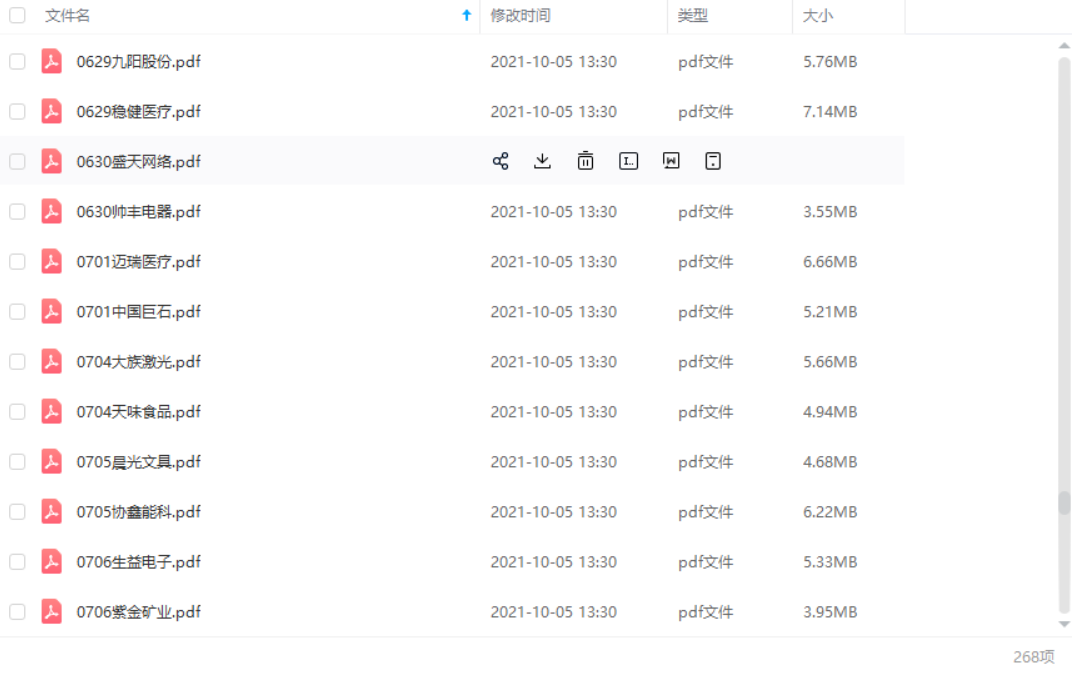Open the file 0706紫金矿业.pdf
The width and height of the screenshot is (1072, 675).
click(x=139, y=611)
